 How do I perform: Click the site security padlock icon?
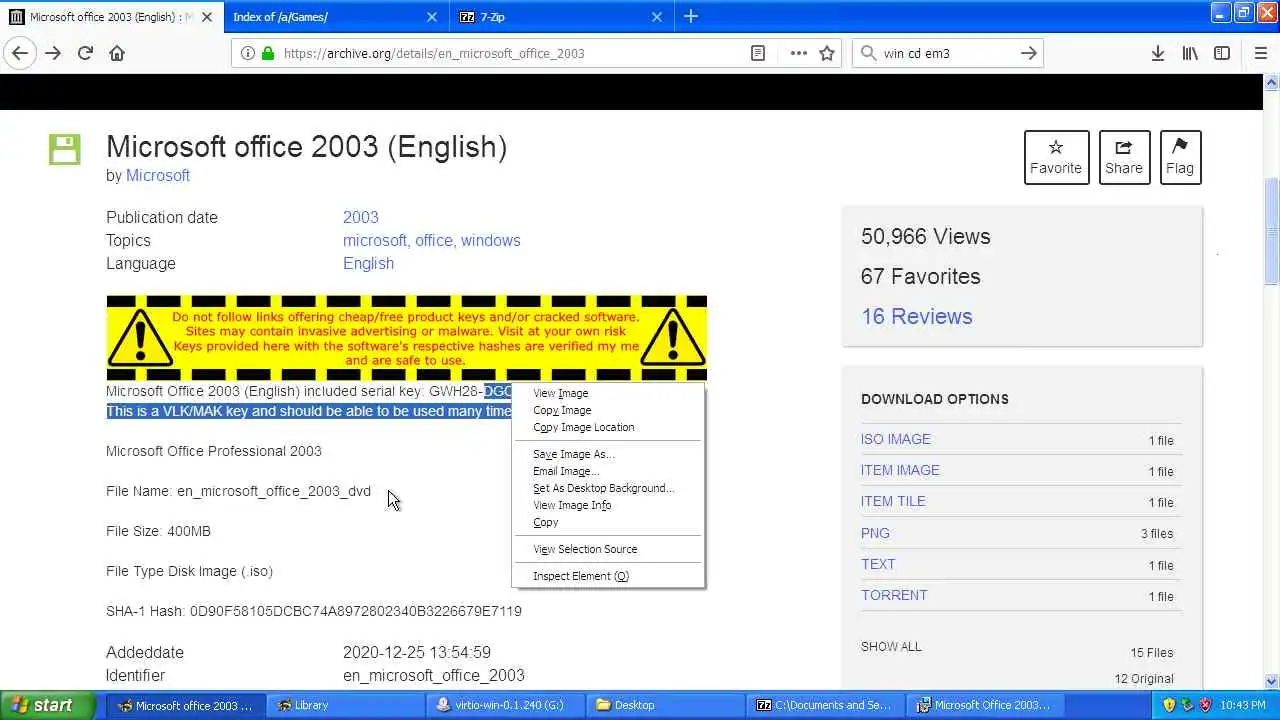[267, 53]
